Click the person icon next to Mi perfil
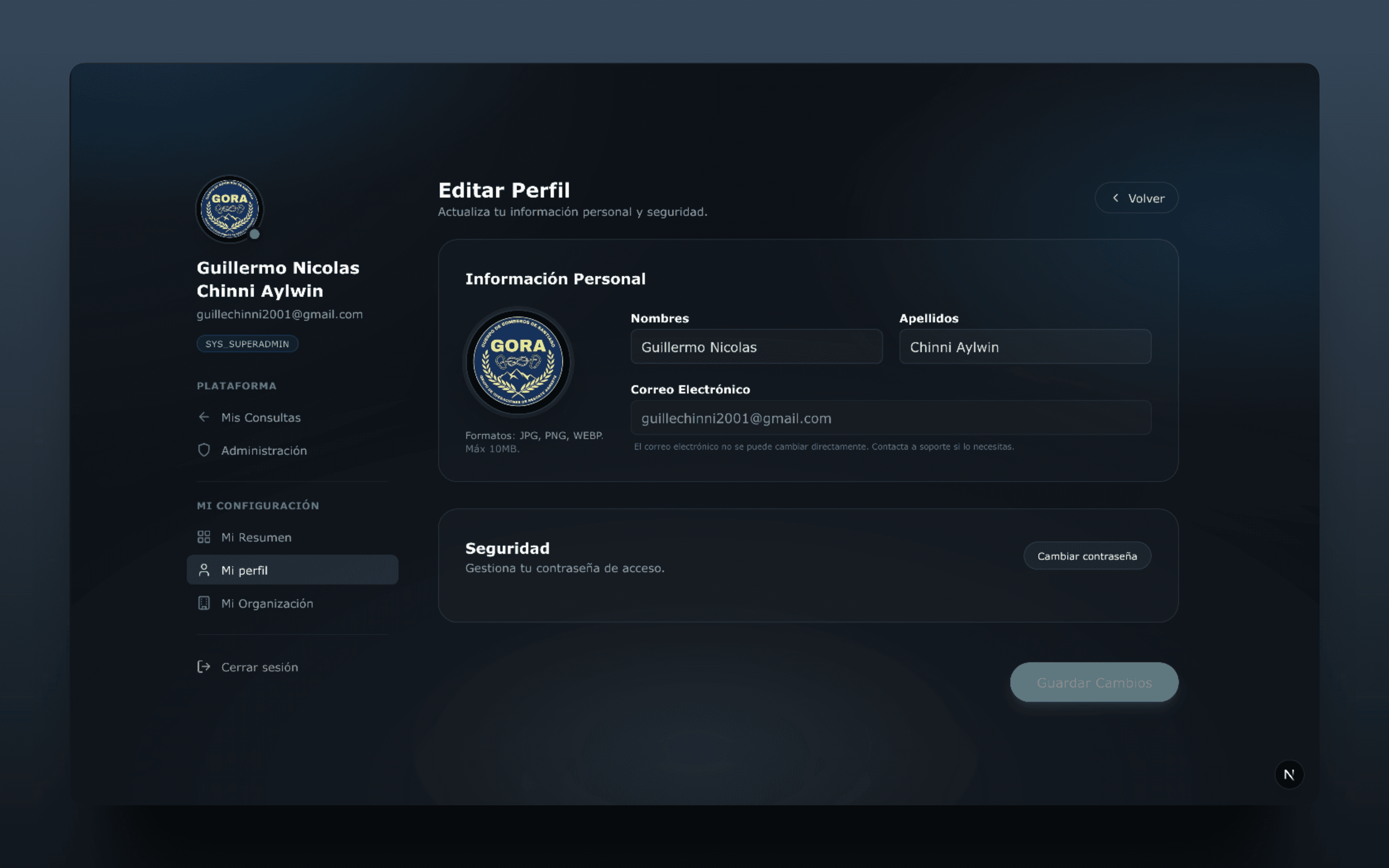Screen dimensions: 1389x868 pyautogui.click(x=204, y=570)
